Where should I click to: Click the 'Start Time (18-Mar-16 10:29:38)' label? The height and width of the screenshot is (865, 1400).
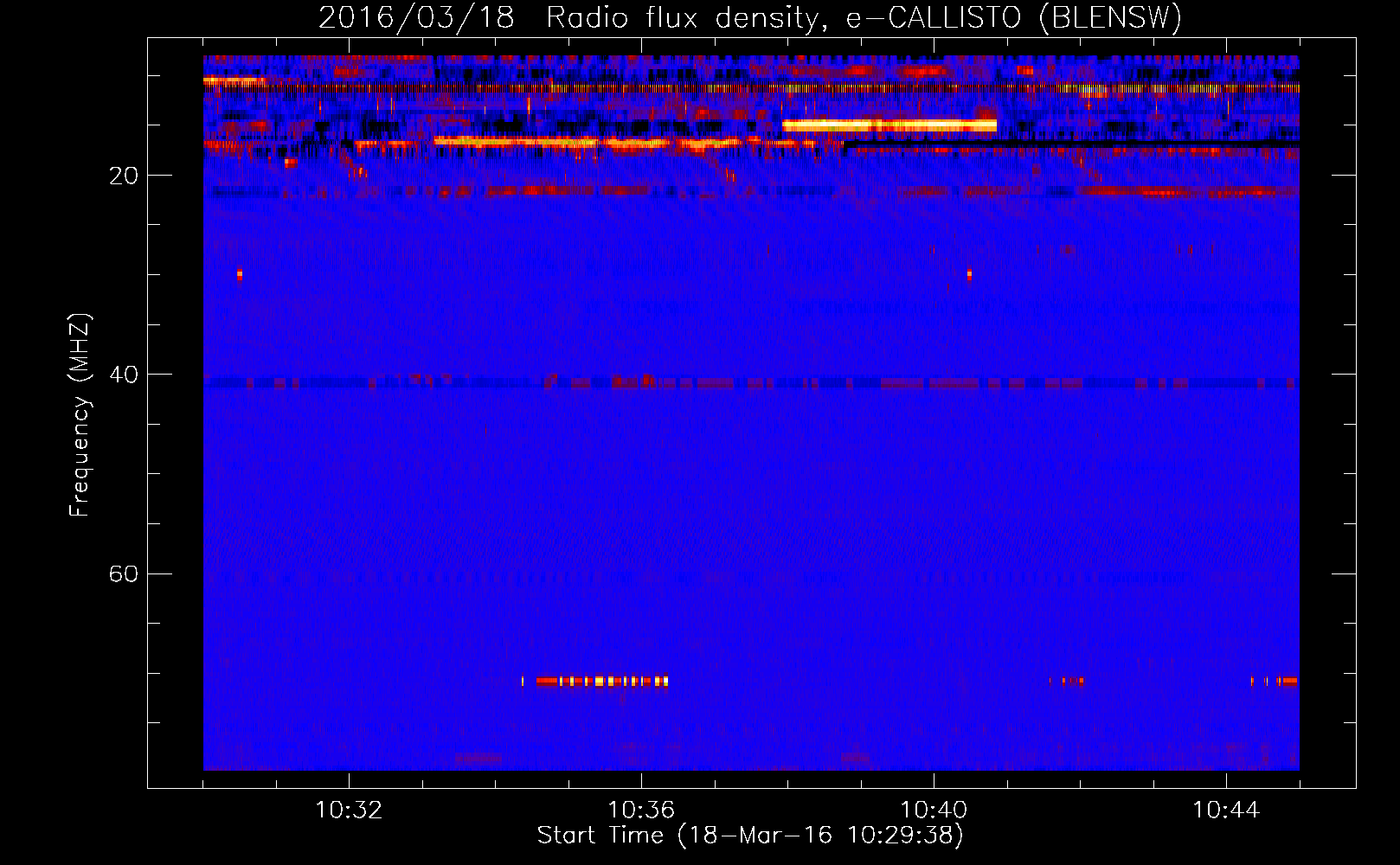tap(750, 835)
